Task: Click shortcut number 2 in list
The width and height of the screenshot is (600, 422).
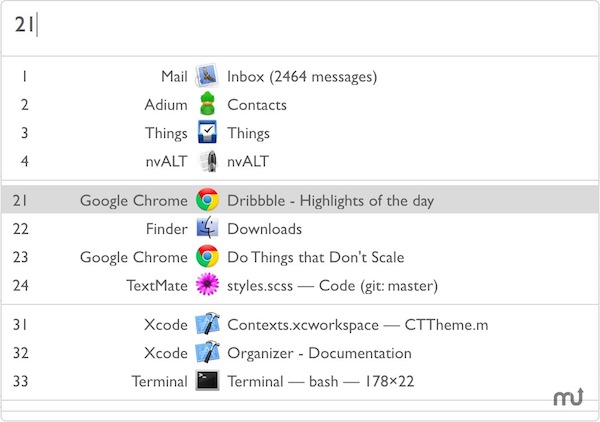Action: pos(24,105)
